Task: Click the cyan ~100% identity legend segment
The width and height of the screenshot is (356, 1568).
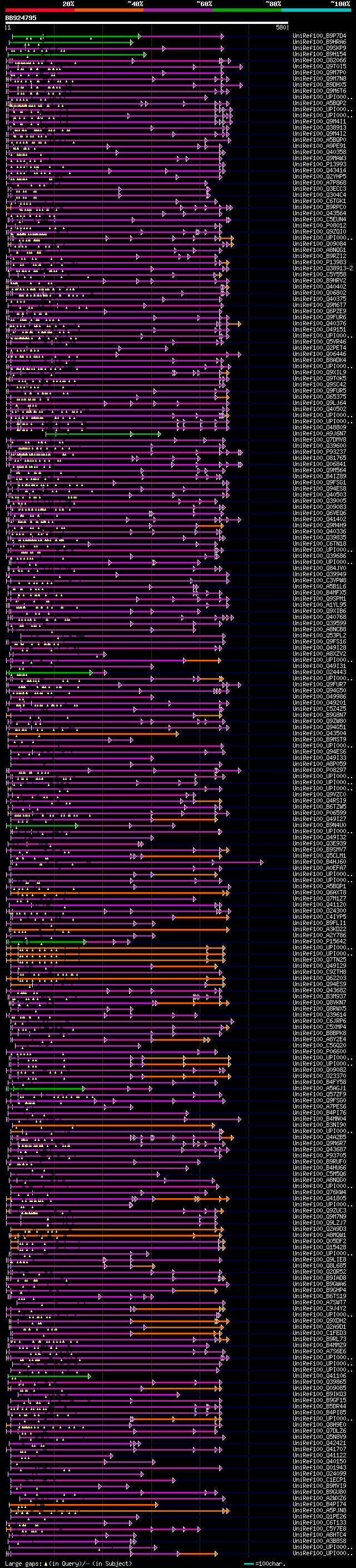Action: click(x=317, y=10)
